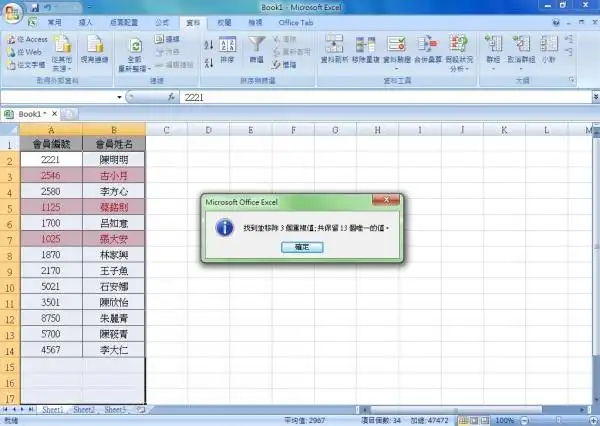Open the 常用 Home ribbon tab
The width and height of the screenshot is (600, 426).
click(54, 23)
